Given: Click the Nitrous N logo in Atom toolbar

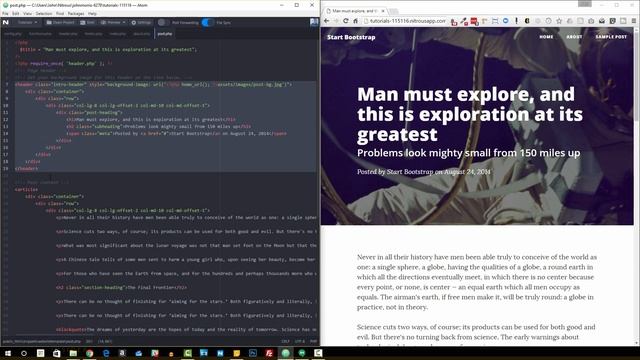Looking at the screenshot, I should [x=6, y=22].
